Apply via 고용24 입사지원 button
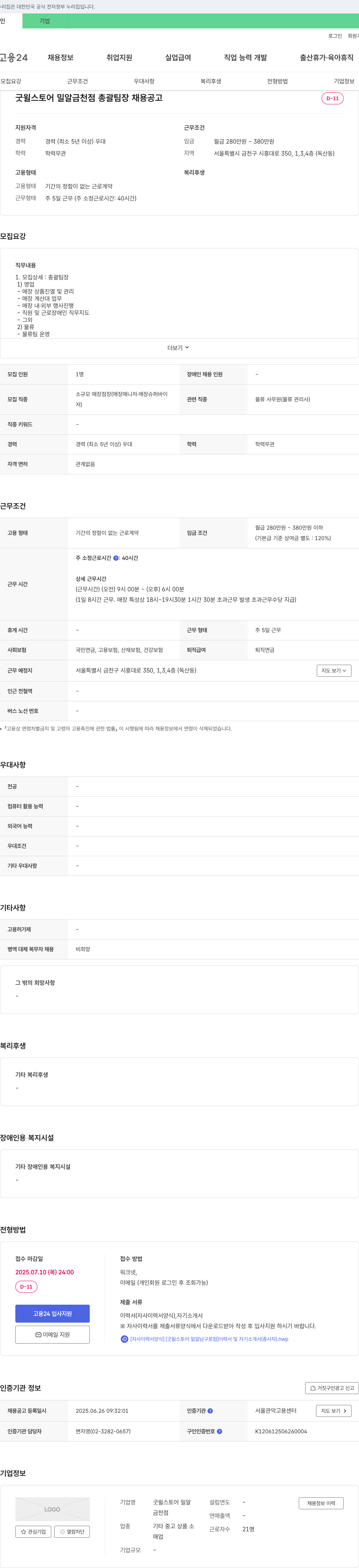The height and width of the screenshot is (1568, 359). [x=52, y=1314]
